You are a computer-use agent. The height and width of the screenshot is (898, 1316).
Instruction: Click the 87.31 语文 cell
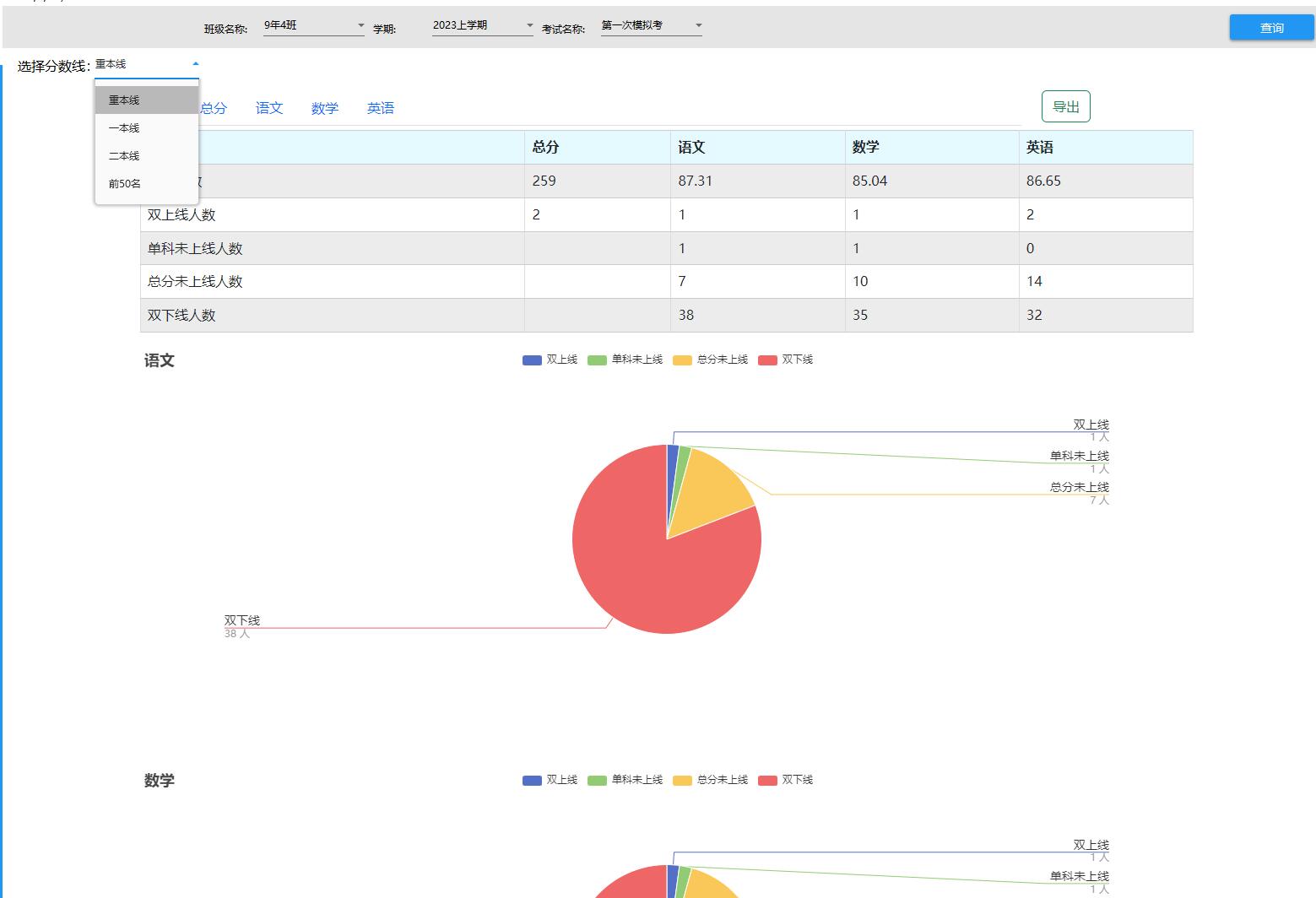click(x=758, y=181)
